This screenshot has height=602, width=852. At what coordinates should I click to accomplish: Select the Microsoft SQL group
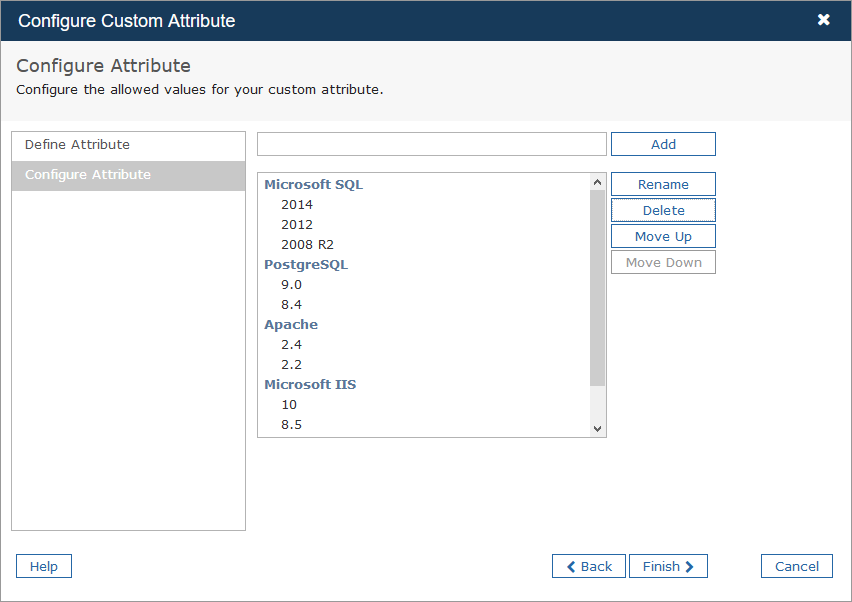[314, 185]
